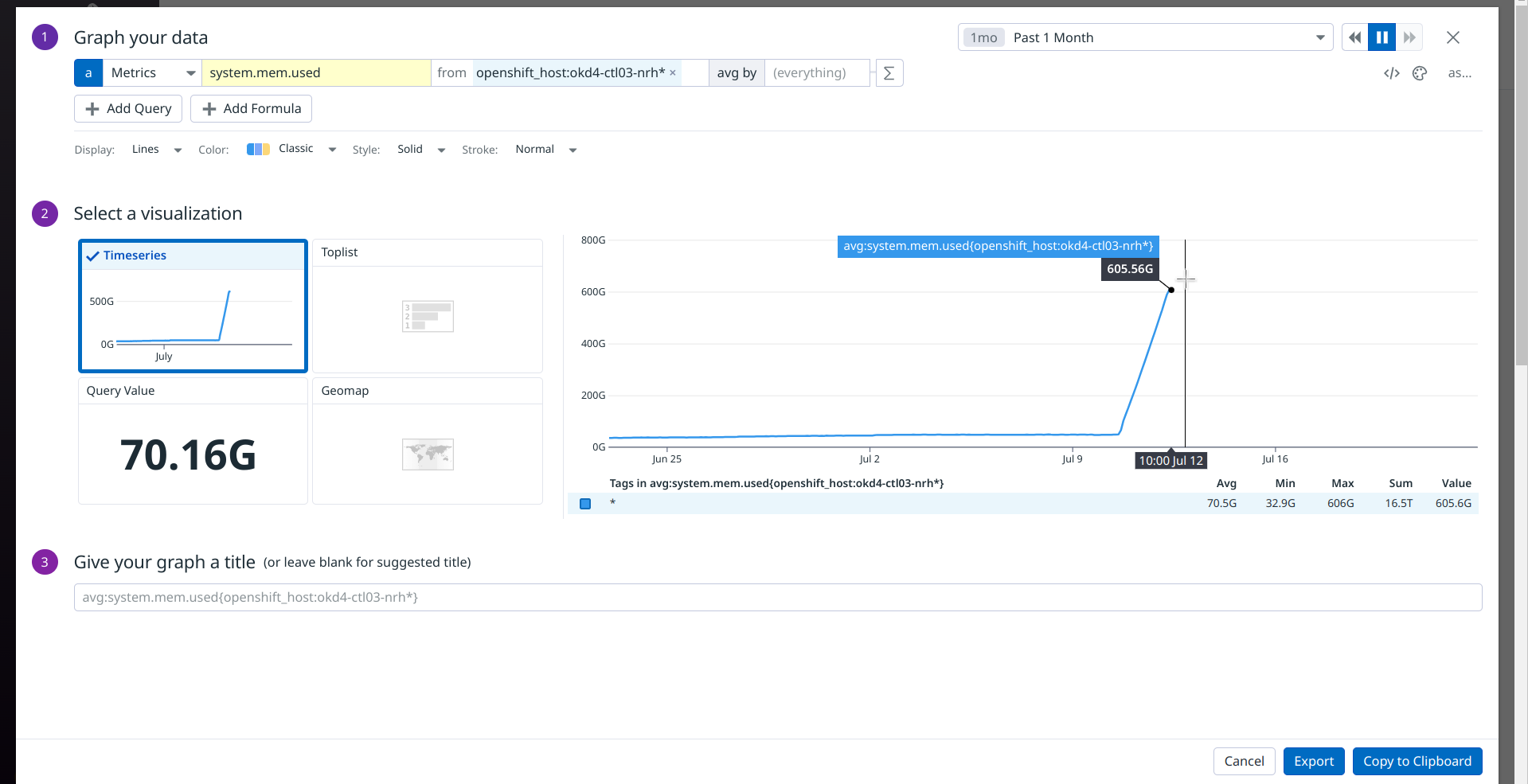Open the graph palette options
The width and height of the screenshot is (1528, 784).
1421,72
